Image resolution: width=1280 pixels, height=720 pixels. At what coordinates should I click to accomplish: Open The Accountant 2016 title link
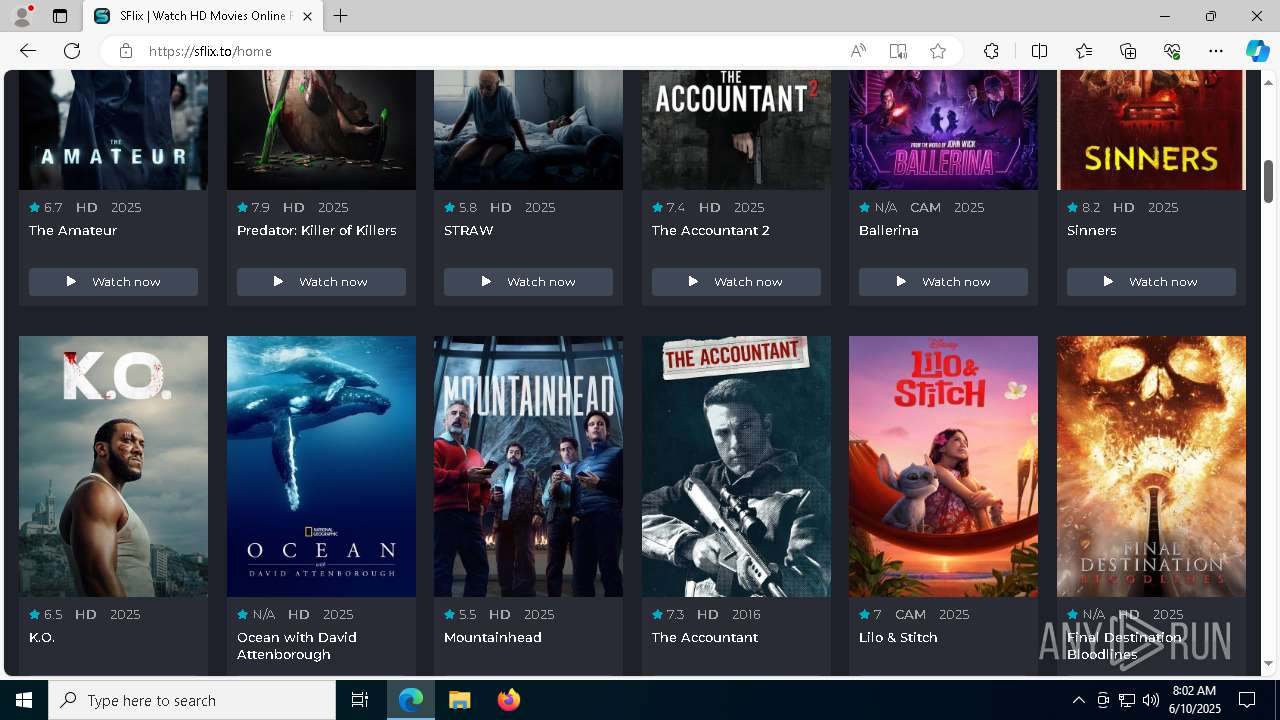[705, 637]
